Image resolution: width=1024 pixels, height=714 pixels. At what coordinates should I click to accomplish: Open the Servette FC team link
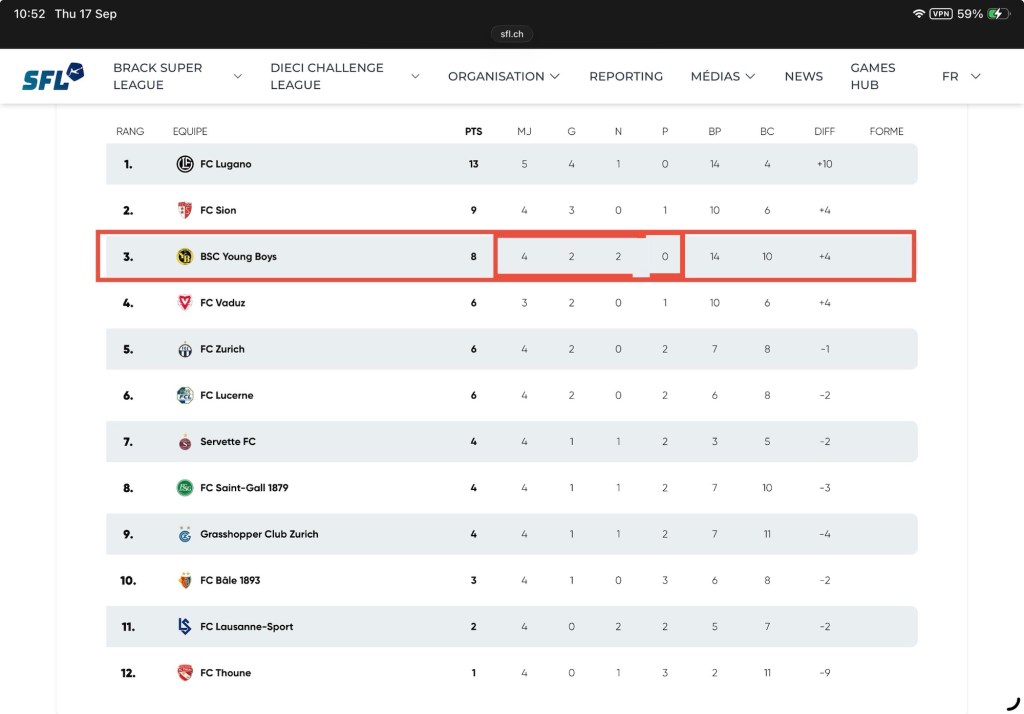point(227,442)
